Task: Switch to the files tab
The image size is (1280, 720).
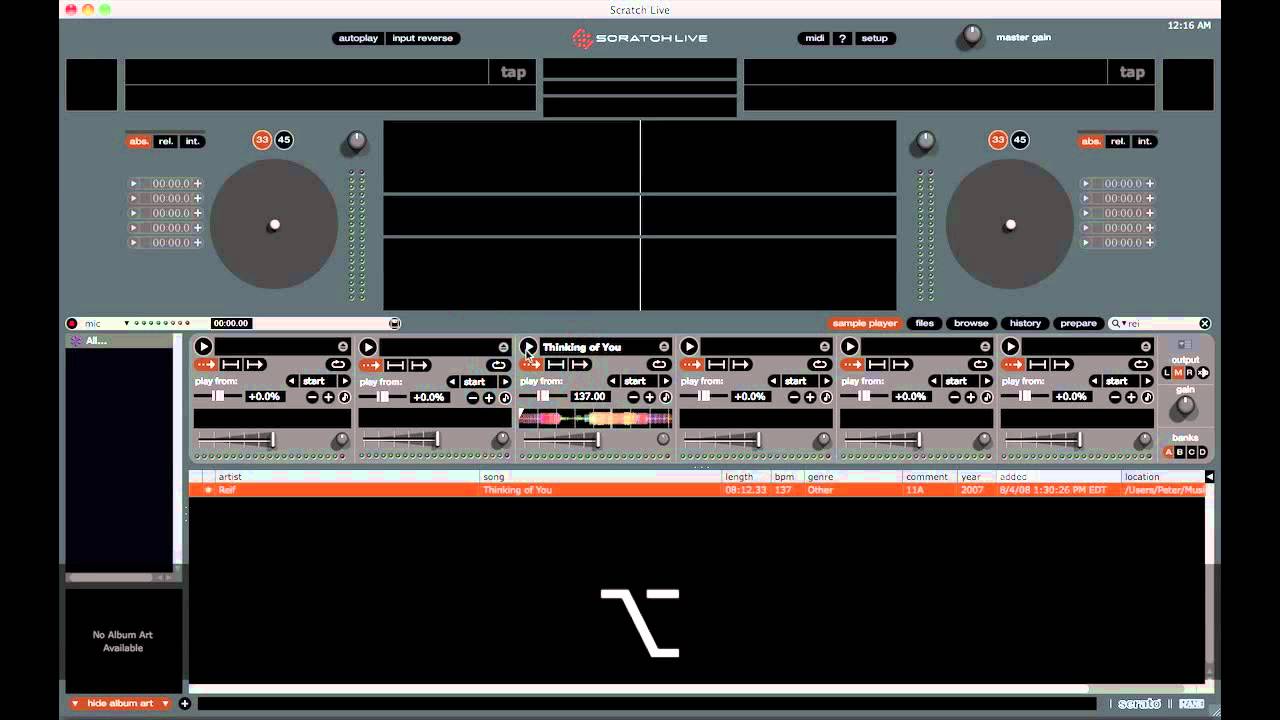Action: 925,324
